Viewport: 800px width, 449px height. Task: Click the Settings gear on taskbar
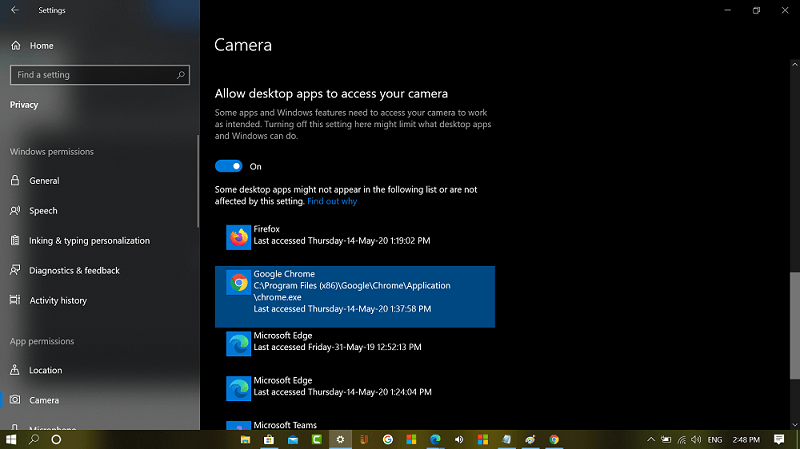pyautogui.click(x=340, y=439)
